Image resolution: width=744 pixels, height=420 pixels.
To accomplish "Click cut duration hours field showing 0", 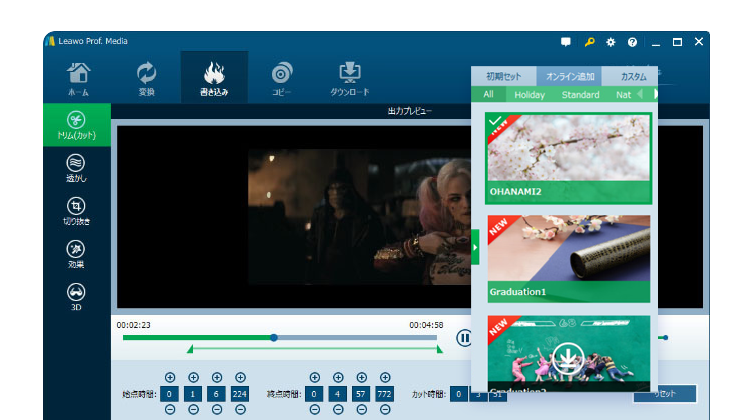I will (x=459, y=394).
